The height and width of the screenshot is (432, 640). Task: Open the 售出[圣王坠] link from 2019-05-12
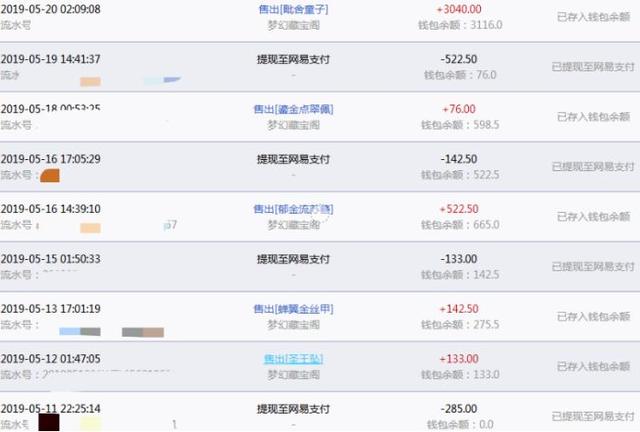coord(293,359)
